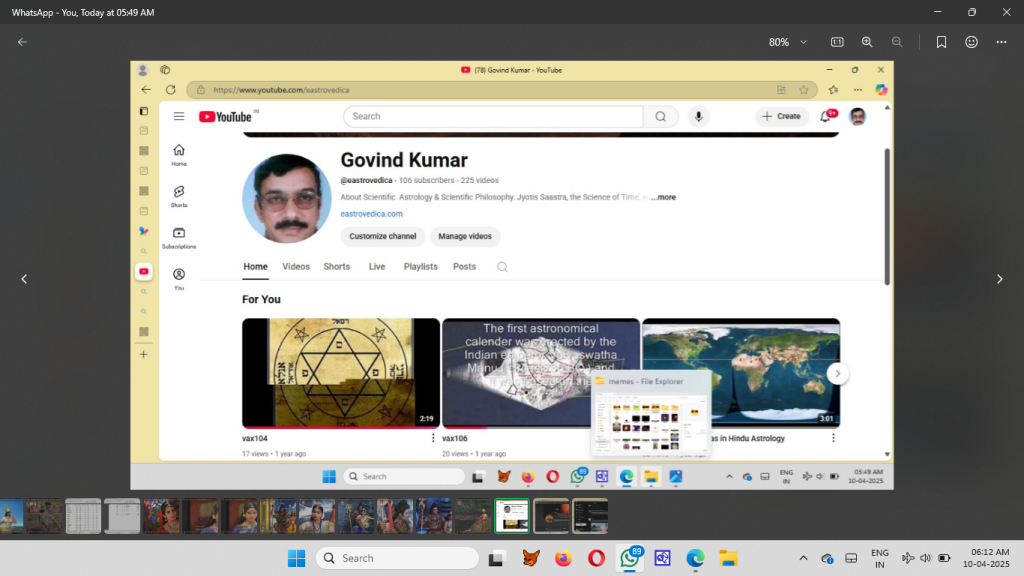Reset image to actual size 1:1
Viewport: 1024px width, 576px height.
pyautogui.click(x=837, y=42)
